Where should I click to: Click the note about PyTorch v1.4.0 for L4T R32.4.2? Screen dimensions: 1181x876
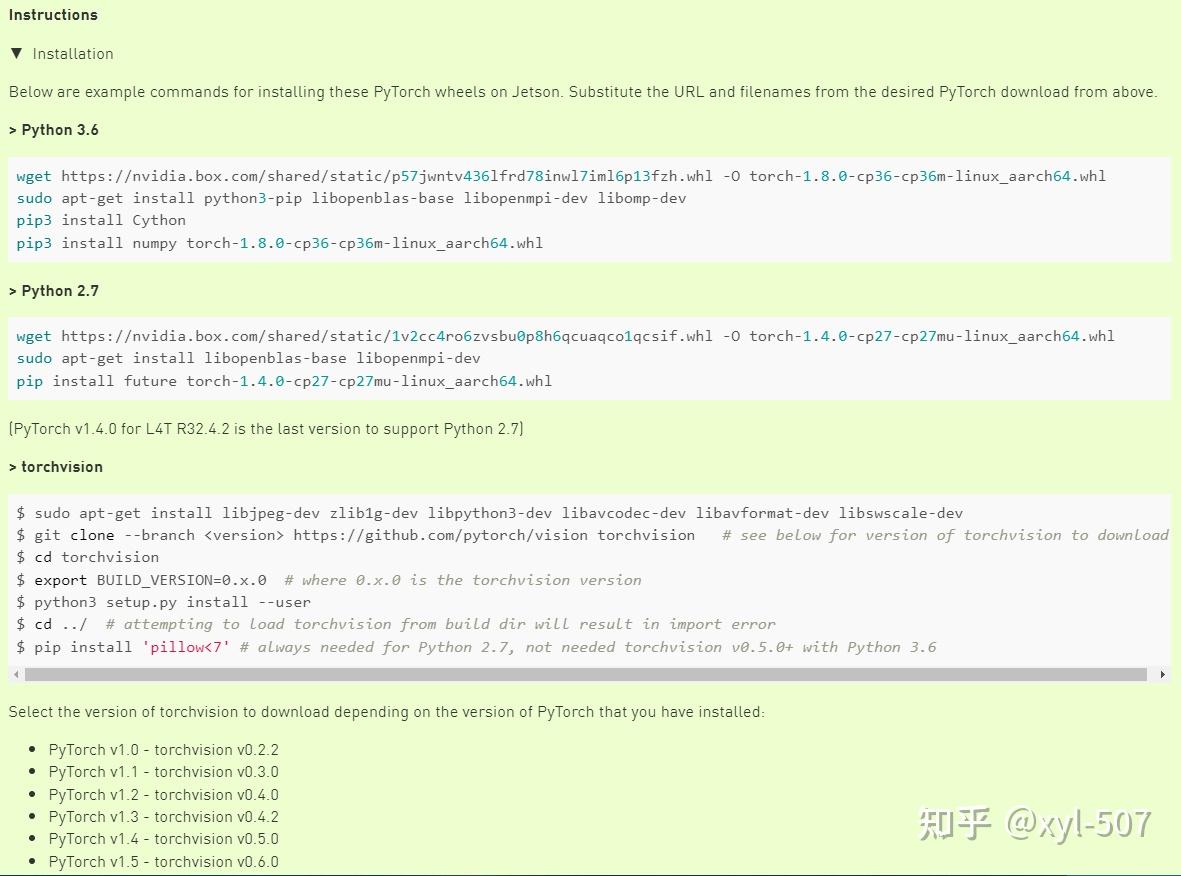(x=266, y=429)
